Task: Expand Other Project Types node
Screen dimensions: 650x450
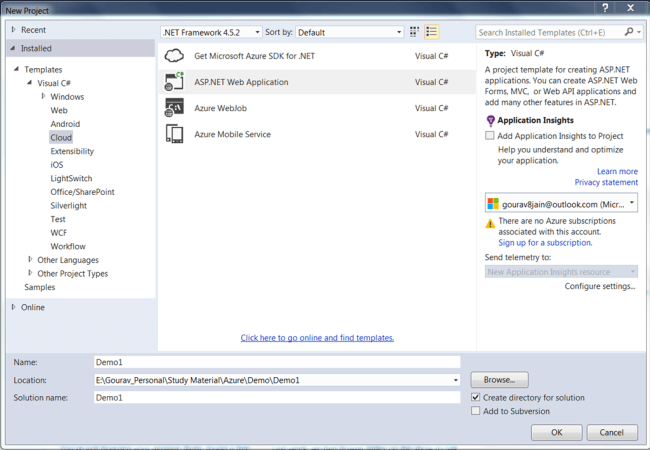Action: point(30,273)
